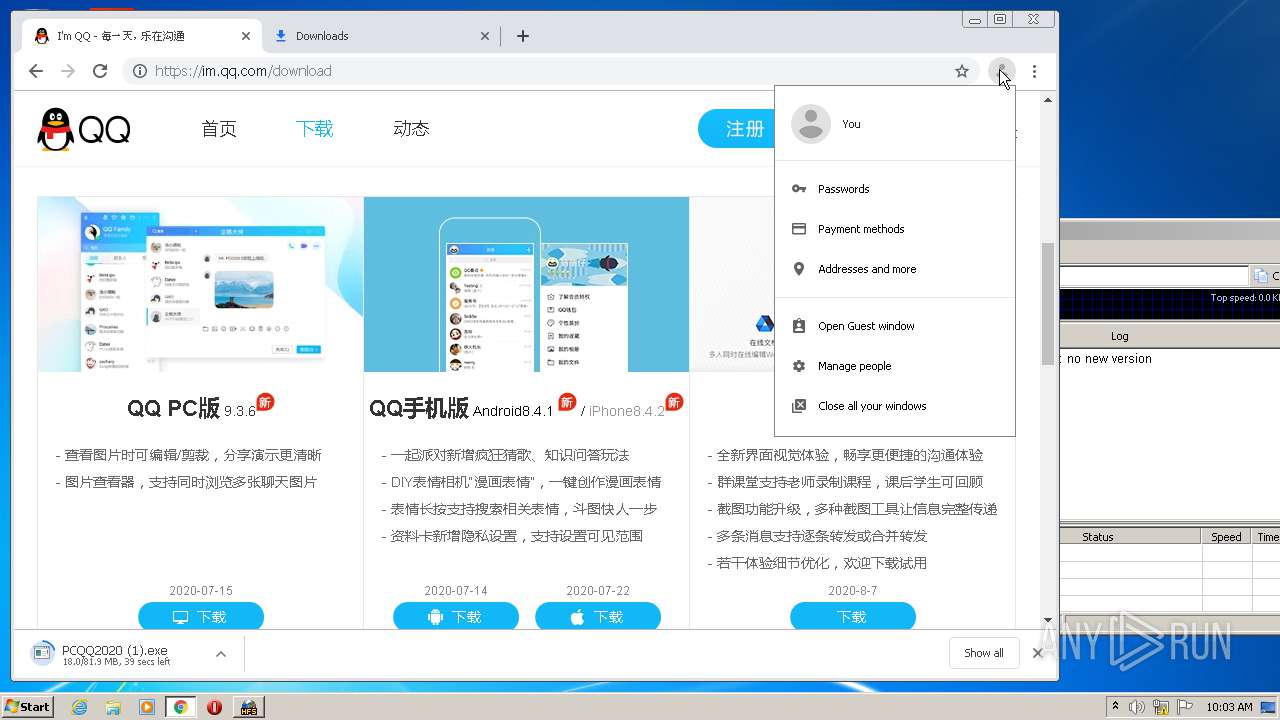Image resolution: width=1280 pixels, height=720 pixels.
Task: Bookmark this page with the star icon
Action: coord(962,71)
